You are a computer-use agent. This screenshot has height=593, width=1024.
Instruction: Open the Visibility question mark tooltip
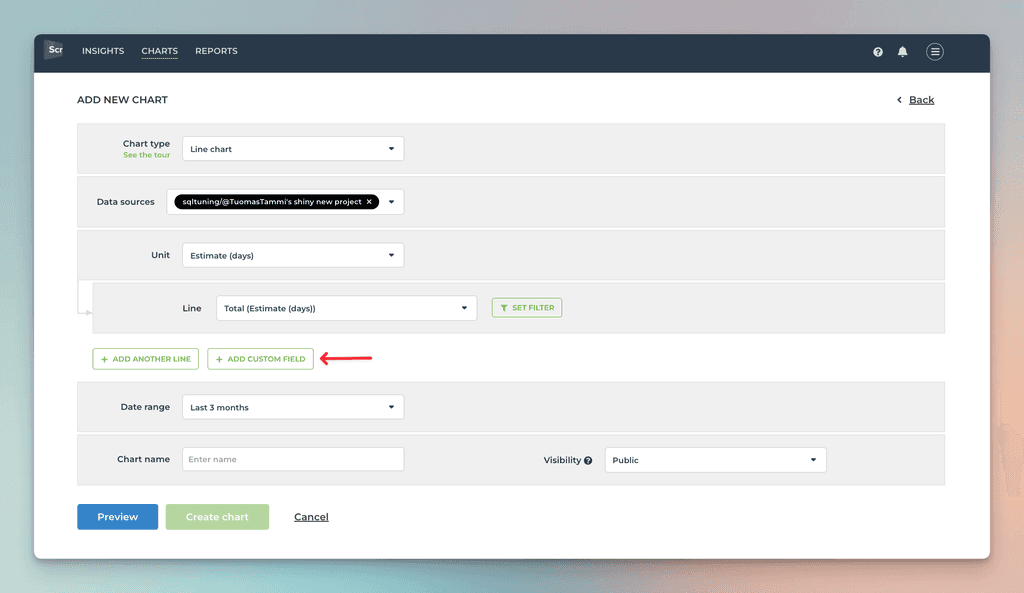click(x=588, y=459)
